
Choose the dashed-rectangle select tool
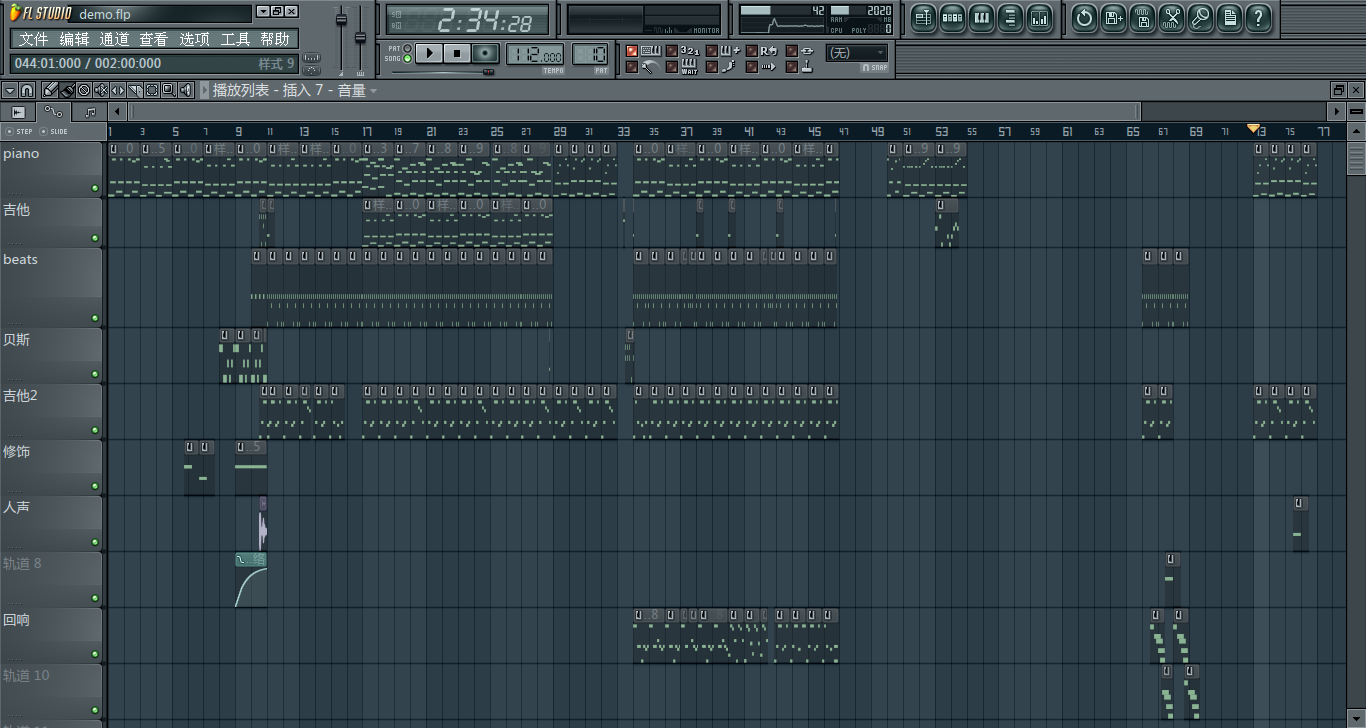click(x=151, y=90)
